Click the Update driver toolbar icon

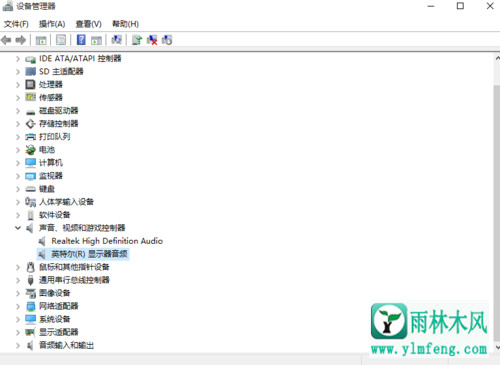click(137, 40)
